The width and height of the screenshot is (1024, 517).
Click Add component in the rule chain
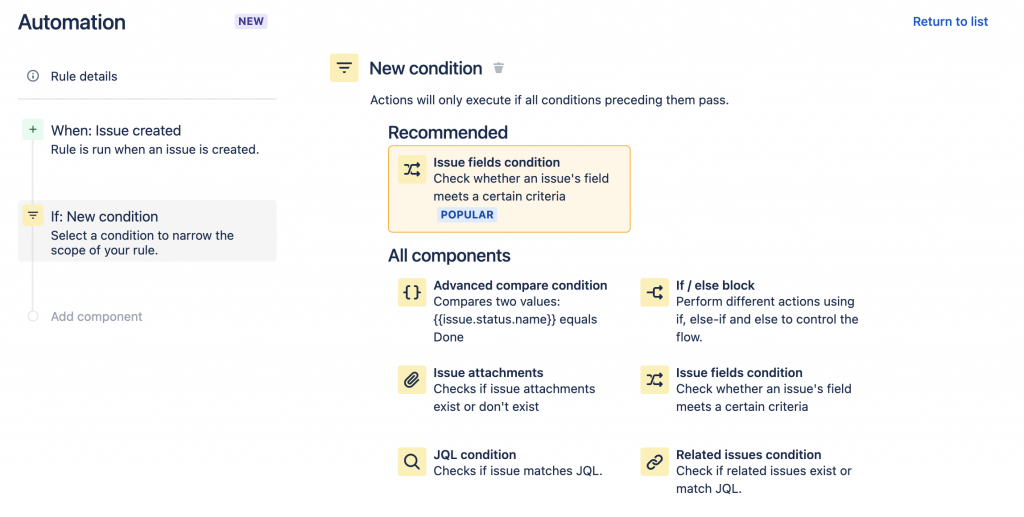click(96, 316)
